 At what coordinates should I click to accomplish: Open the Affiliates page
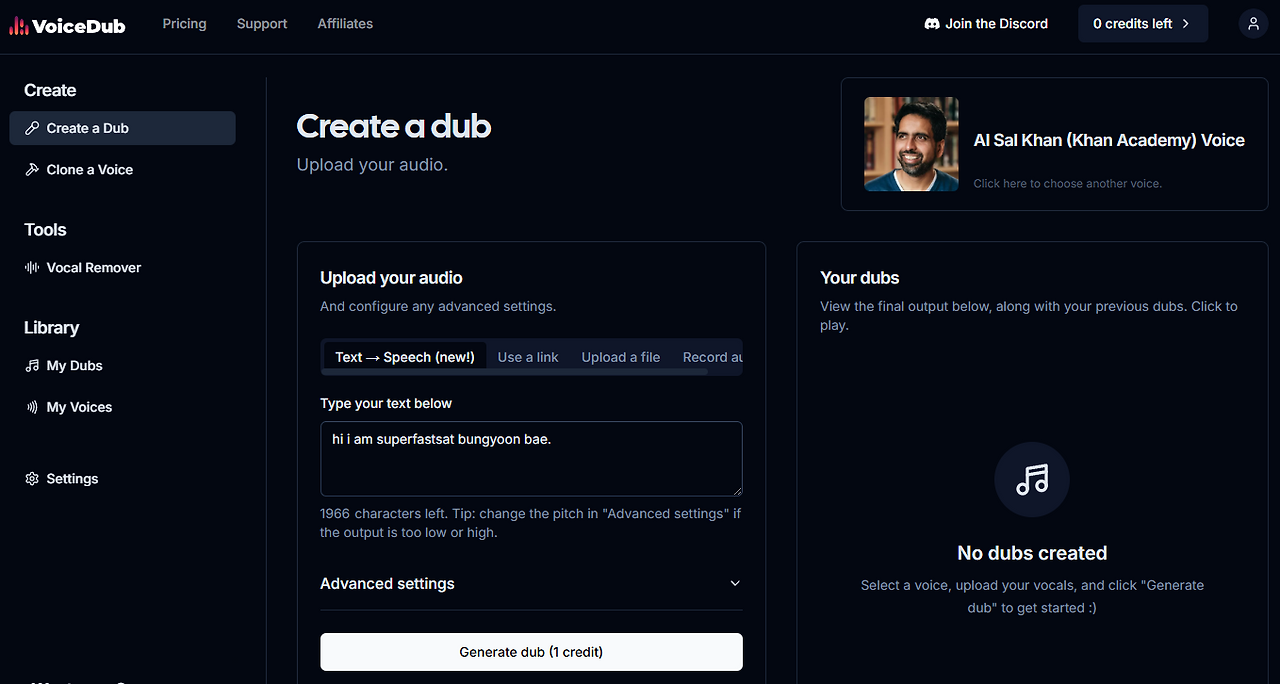pos(345,24)
